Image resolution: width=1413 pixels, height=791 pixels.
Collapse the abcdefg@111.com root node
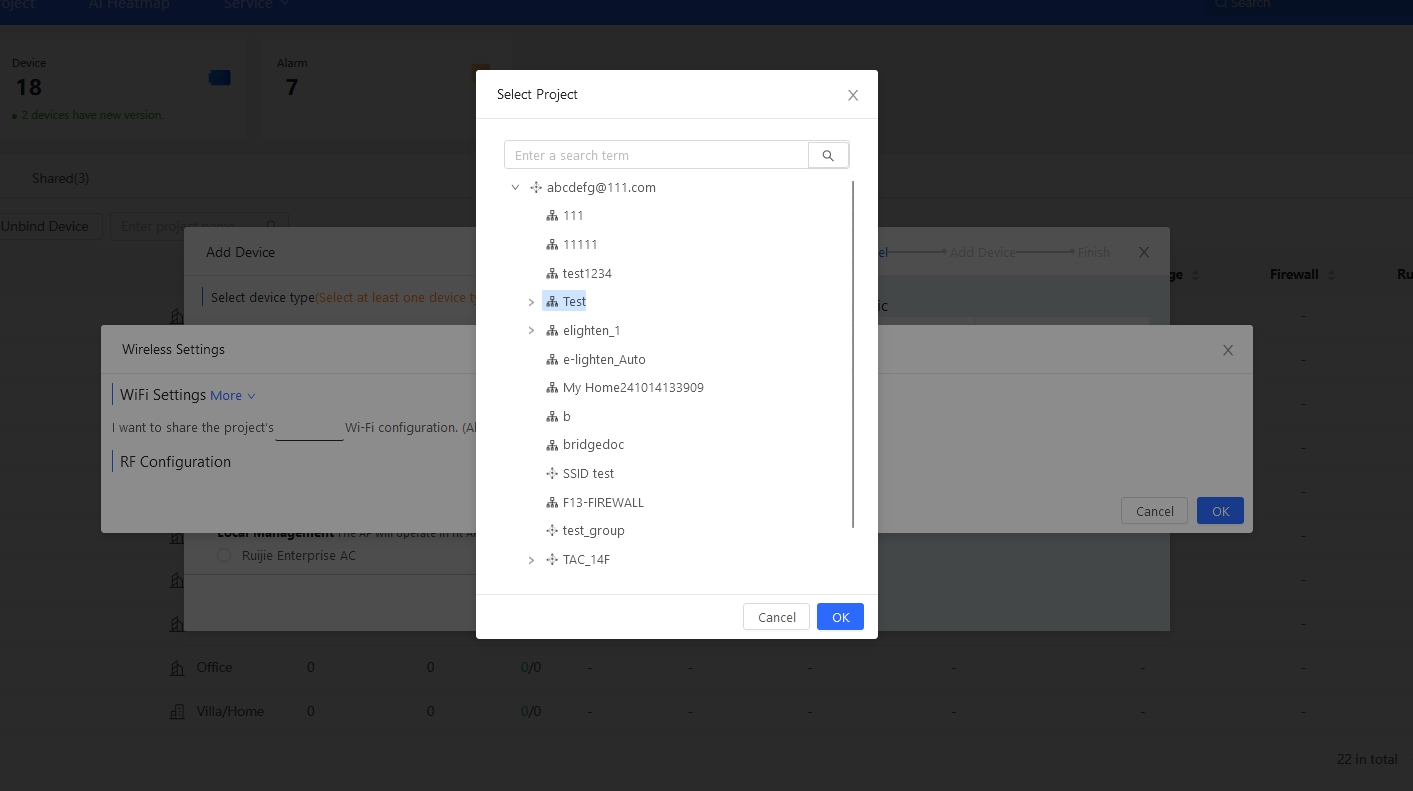tap(515, 188)
